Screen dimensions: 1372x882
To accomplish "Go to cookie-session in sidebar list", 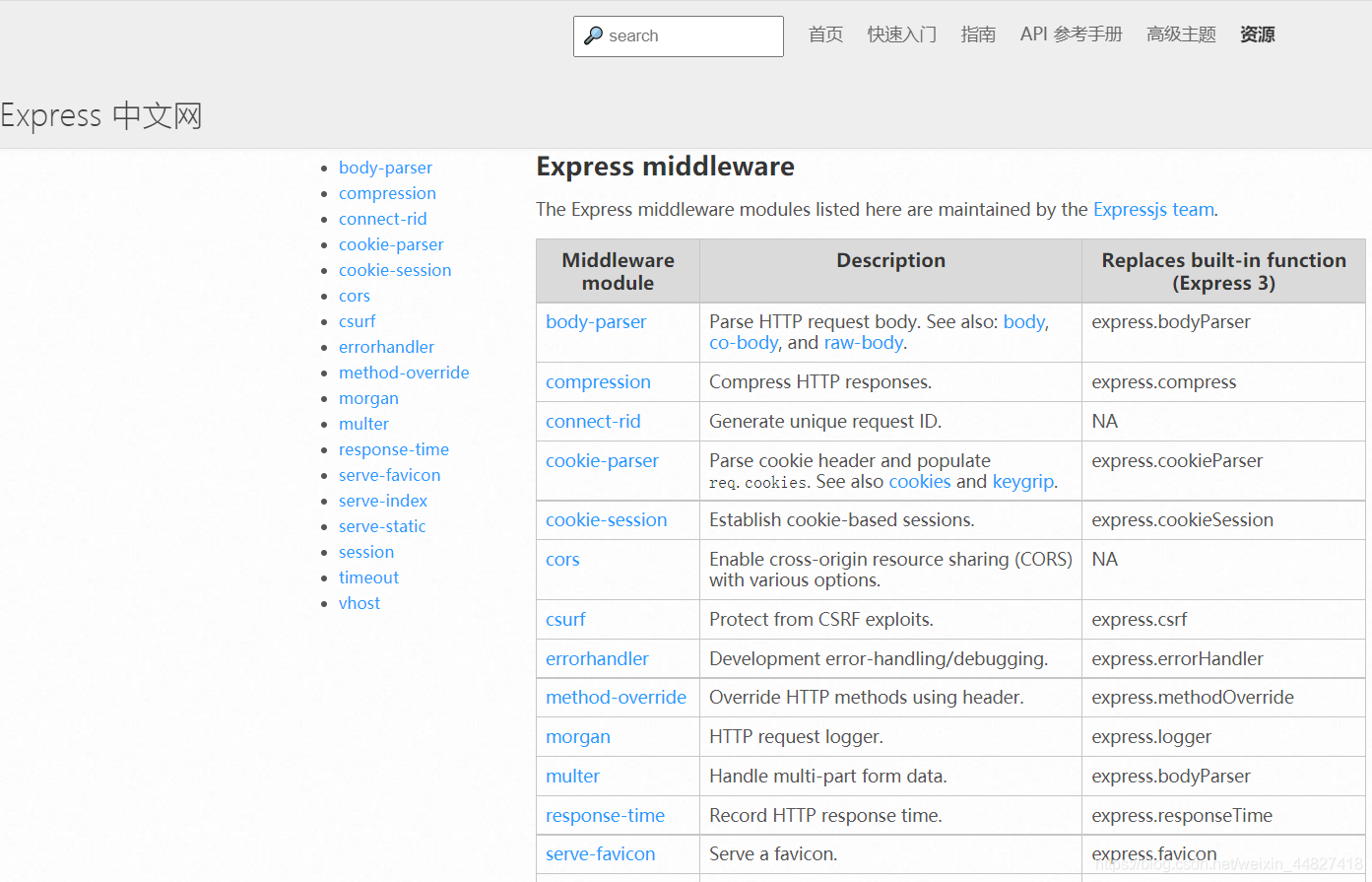I will pos(395,270).
